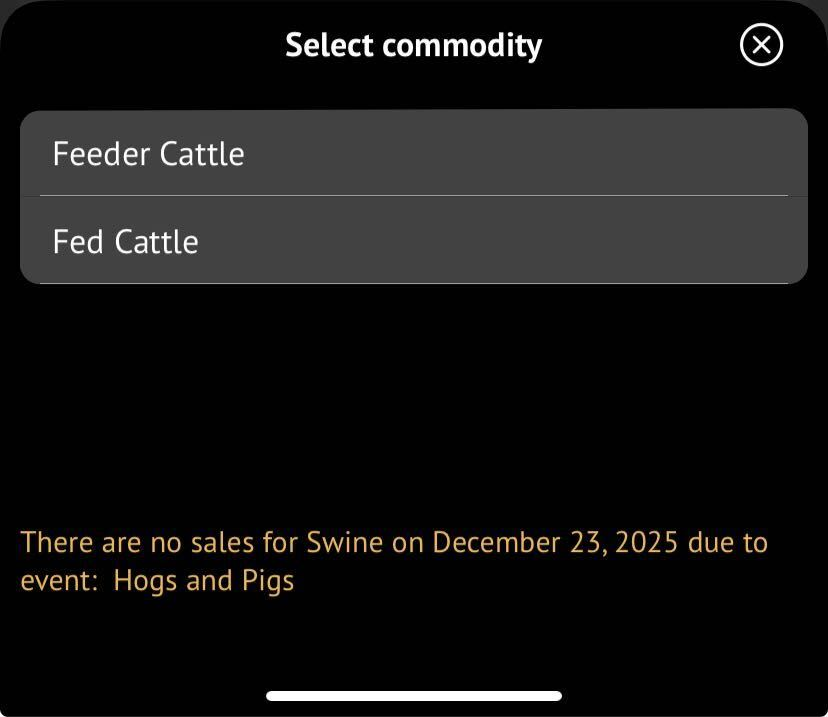Tap the Feeder Cattle label text
This screenshot has height=717, width=828.
point(148,154)
